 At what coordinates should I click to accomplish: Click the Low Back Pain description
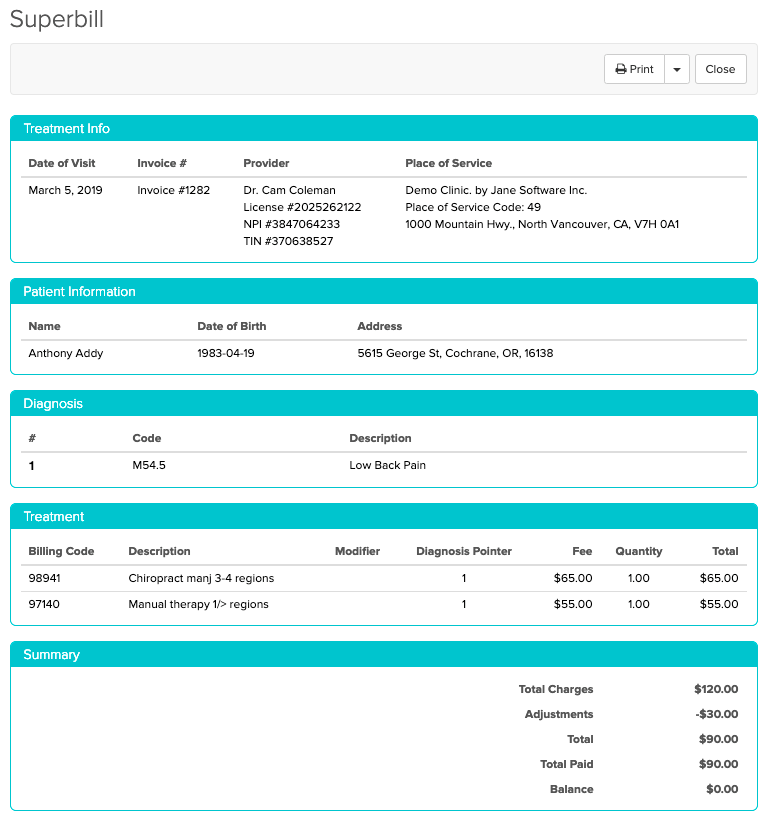click(387, 465)
